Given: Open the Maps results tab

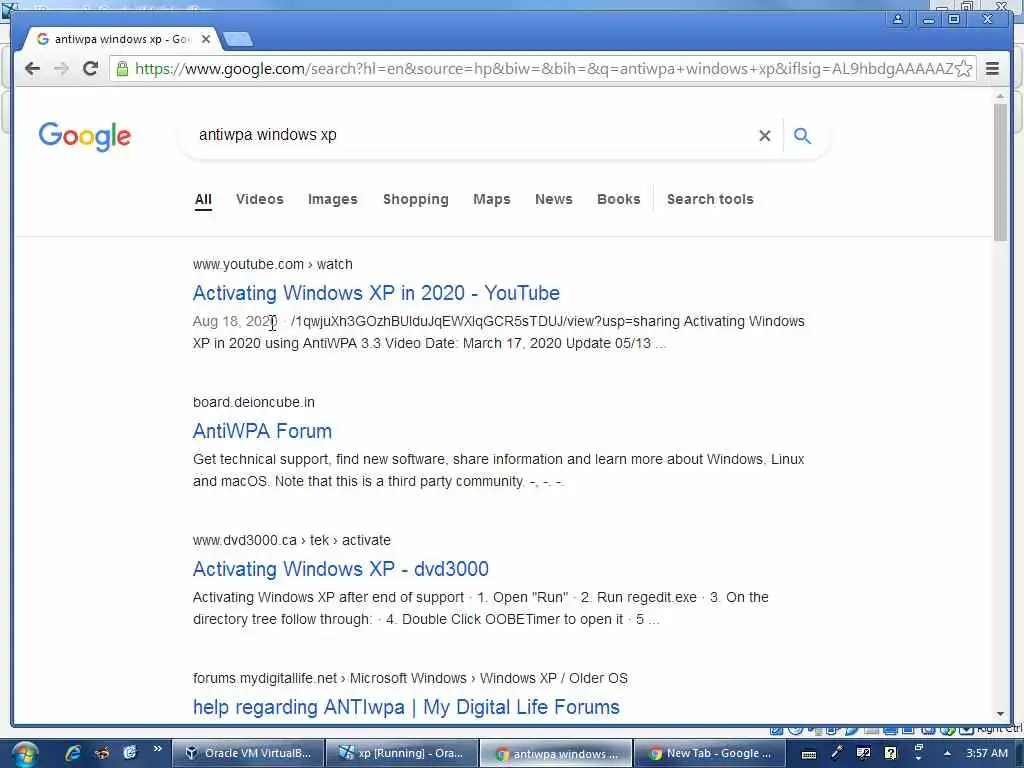Looking at the screenshot, I should coord(492,199).
